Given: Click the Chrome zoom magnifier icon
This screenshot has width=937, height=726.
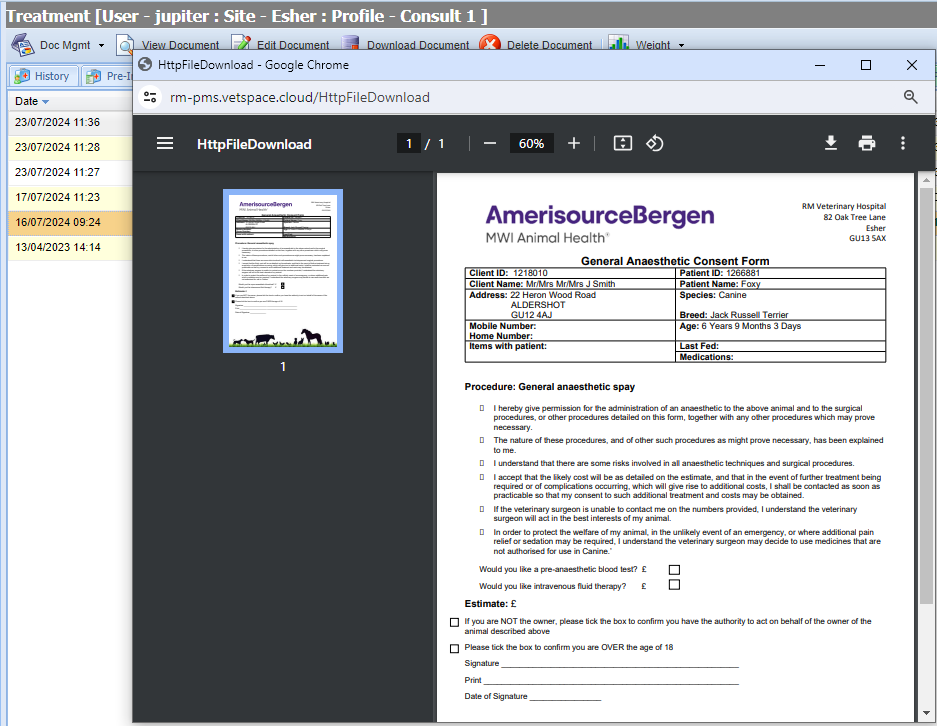Looking at the screenshot, I should (910, 97).
